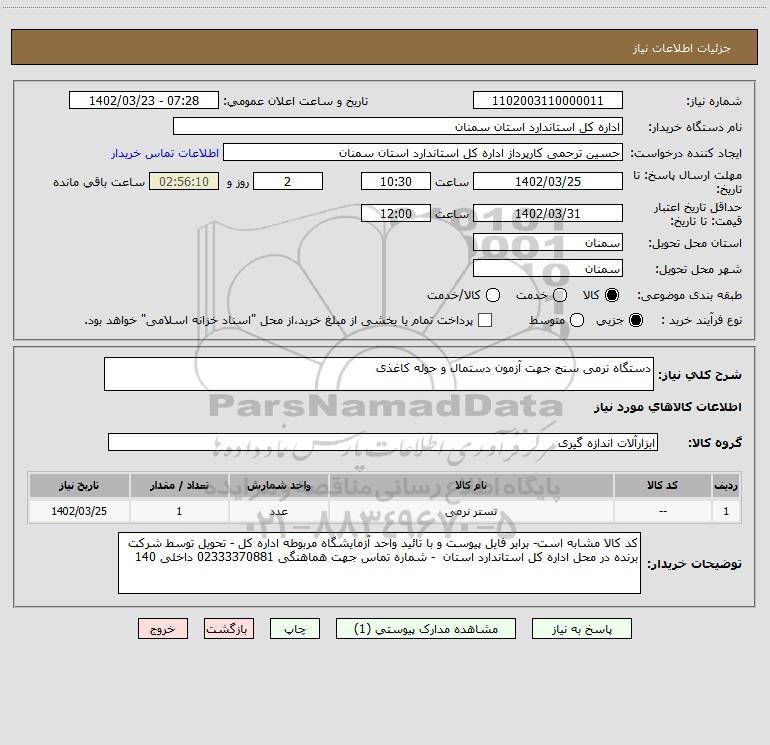Click the بازگشت back button
Image resolution: width=770 pixels, height=745 pixels.
pos(229,629)
